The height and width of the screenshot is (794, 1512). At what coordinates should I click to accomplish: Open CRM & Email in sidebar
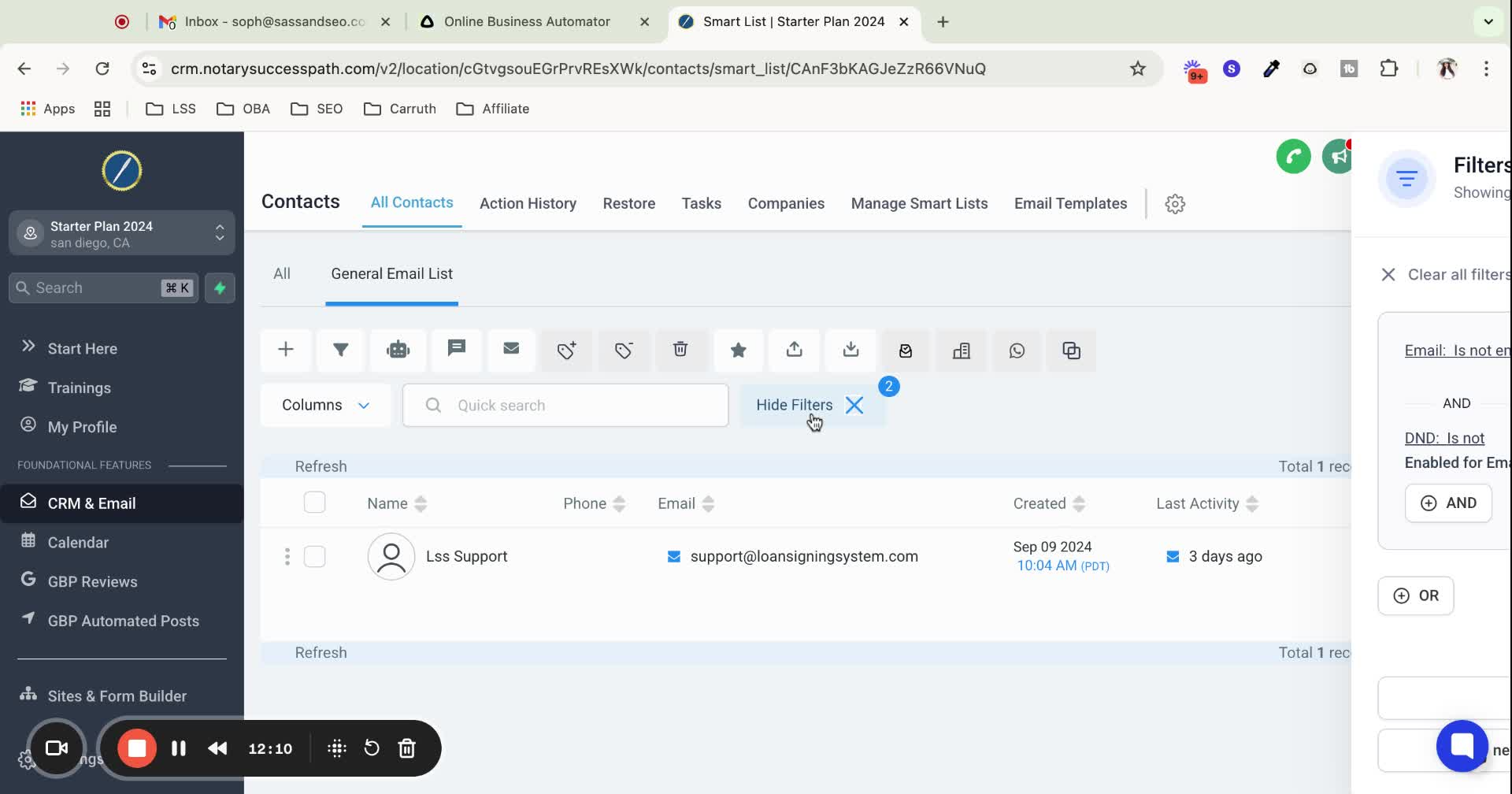(121, 503)
